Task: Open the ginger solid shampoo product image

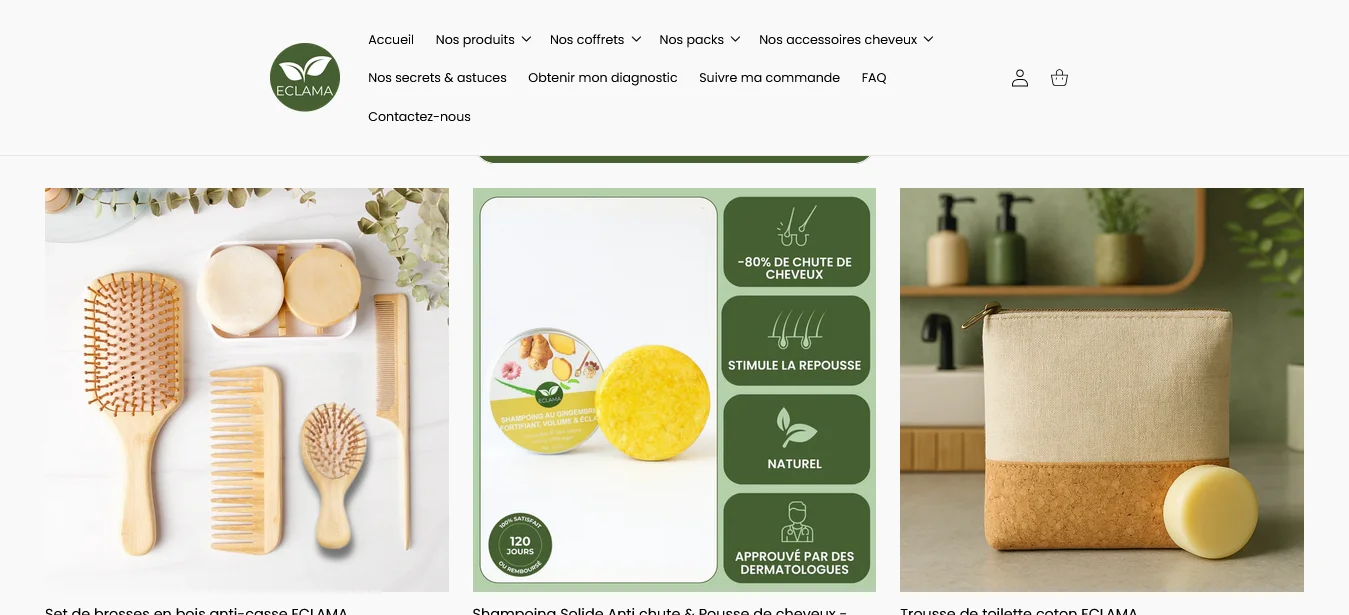Action: click(674, 390)
